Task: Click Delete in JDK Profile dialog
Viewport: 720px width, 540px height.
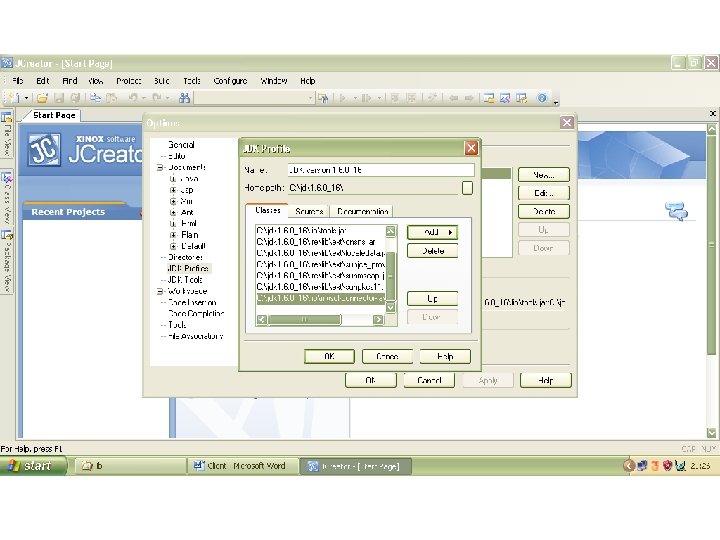Action: pyautogui.click(x=432, y=251)
